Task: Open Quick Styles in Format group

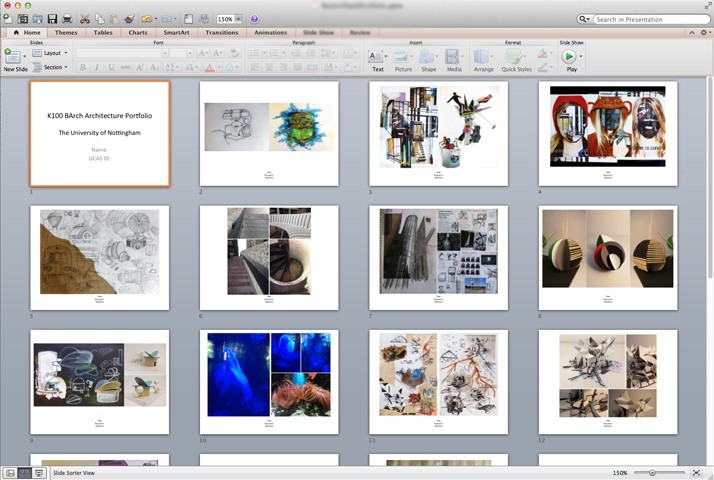Action: click(515, 56)
